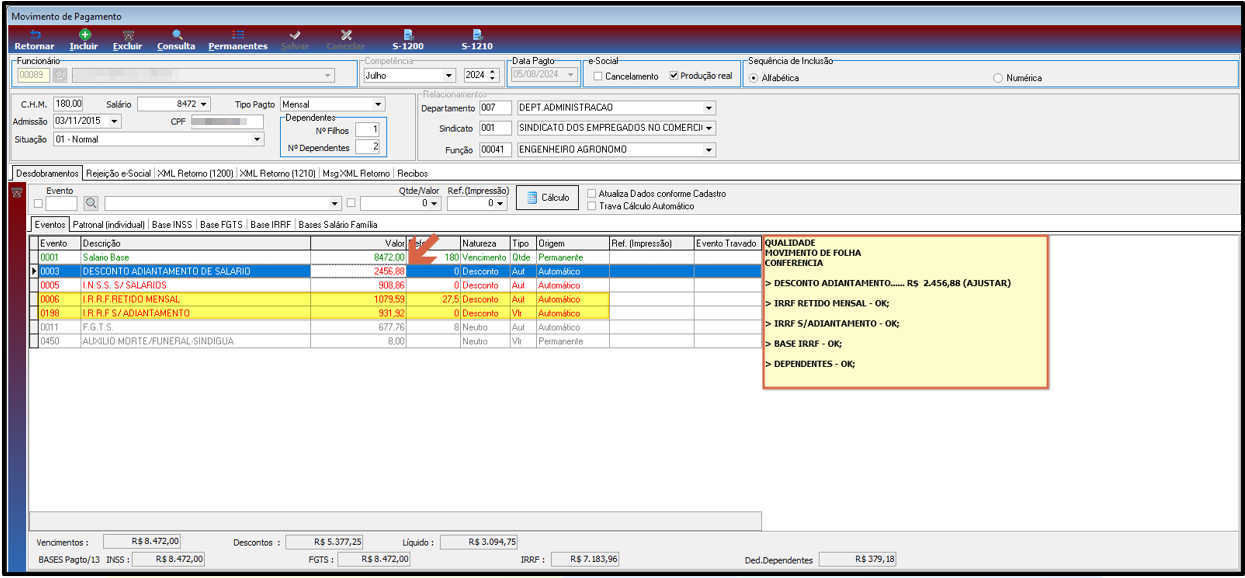
Task: Switch to the Desdobramentos tab
Action: [46, 173]
